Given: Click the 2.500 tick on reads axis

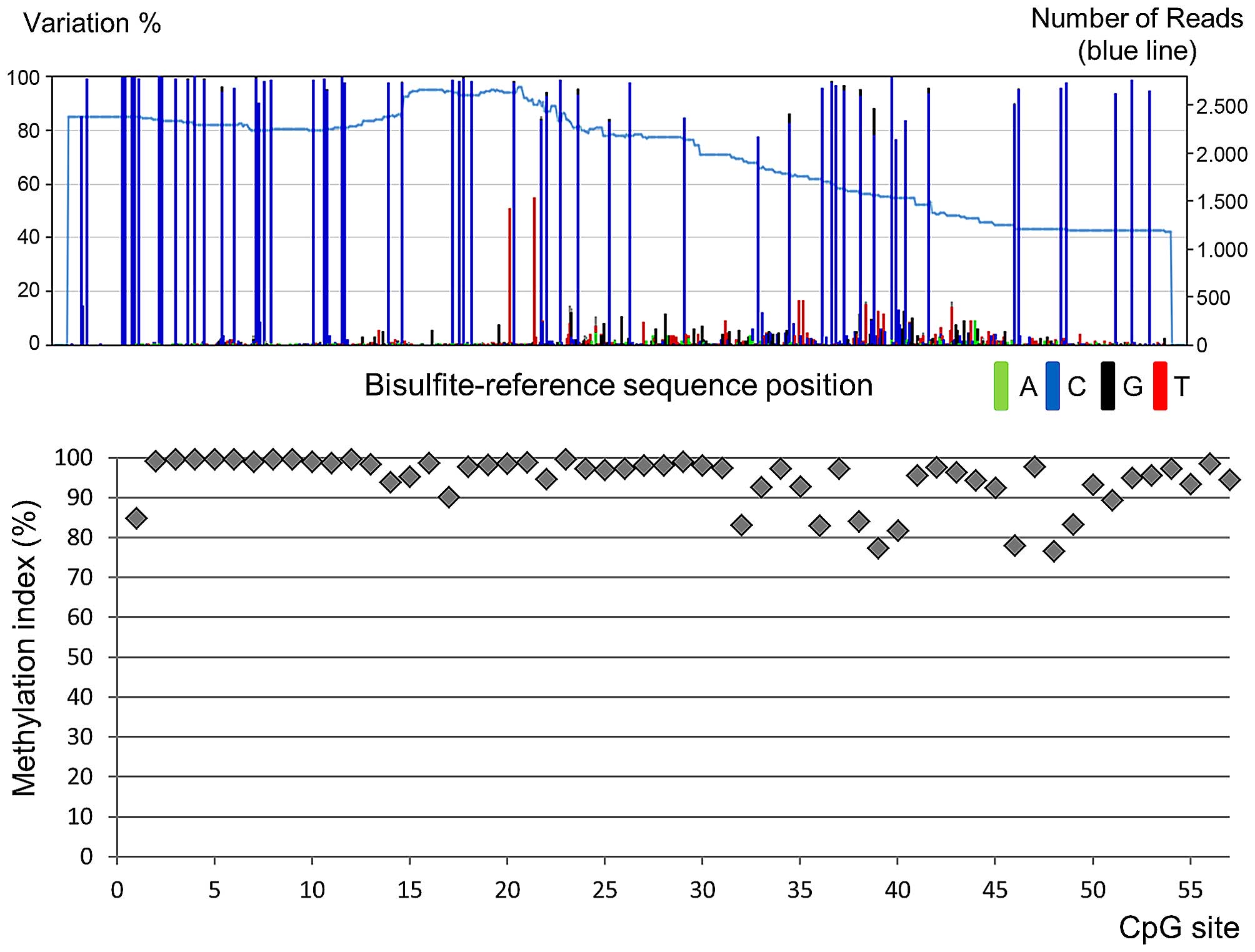Looking at the screenshot, I should (1221, 107).
